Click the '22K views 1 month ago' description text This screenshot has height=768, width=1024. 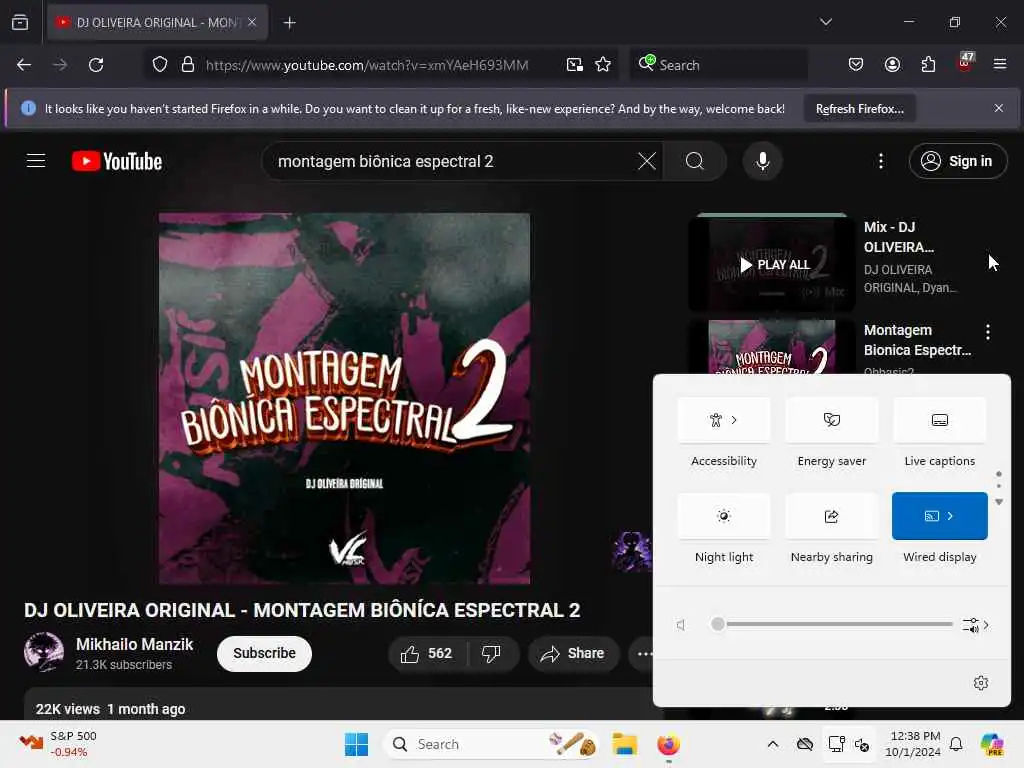[110, 709]
